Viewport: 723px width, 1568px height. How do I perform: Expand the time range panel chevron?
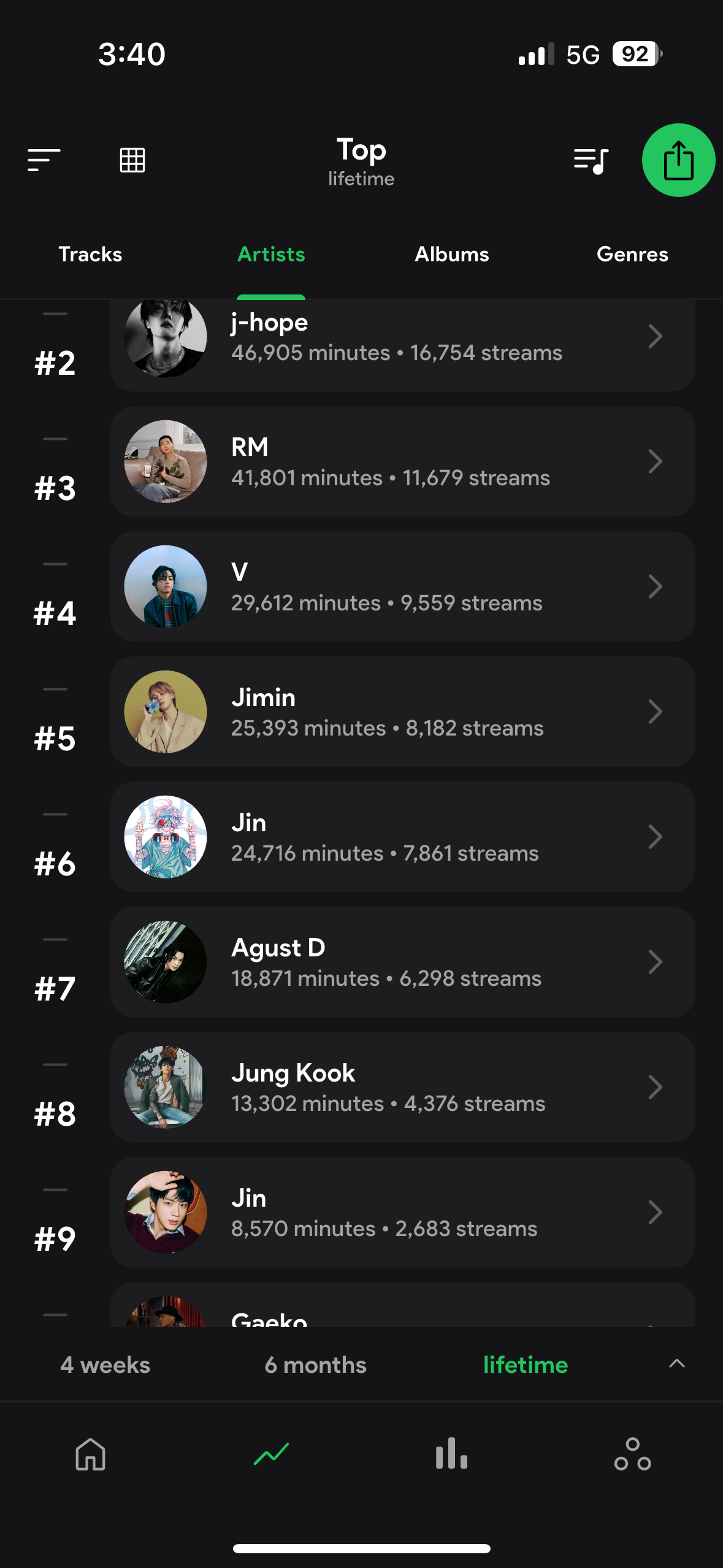coord(677,1364)
